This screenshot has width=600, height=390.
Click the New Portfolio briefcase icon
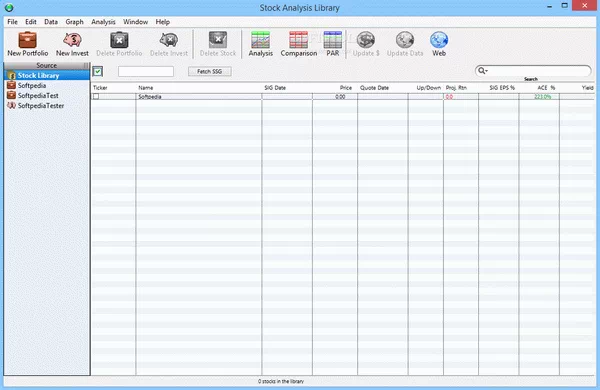tap(28, 40)
